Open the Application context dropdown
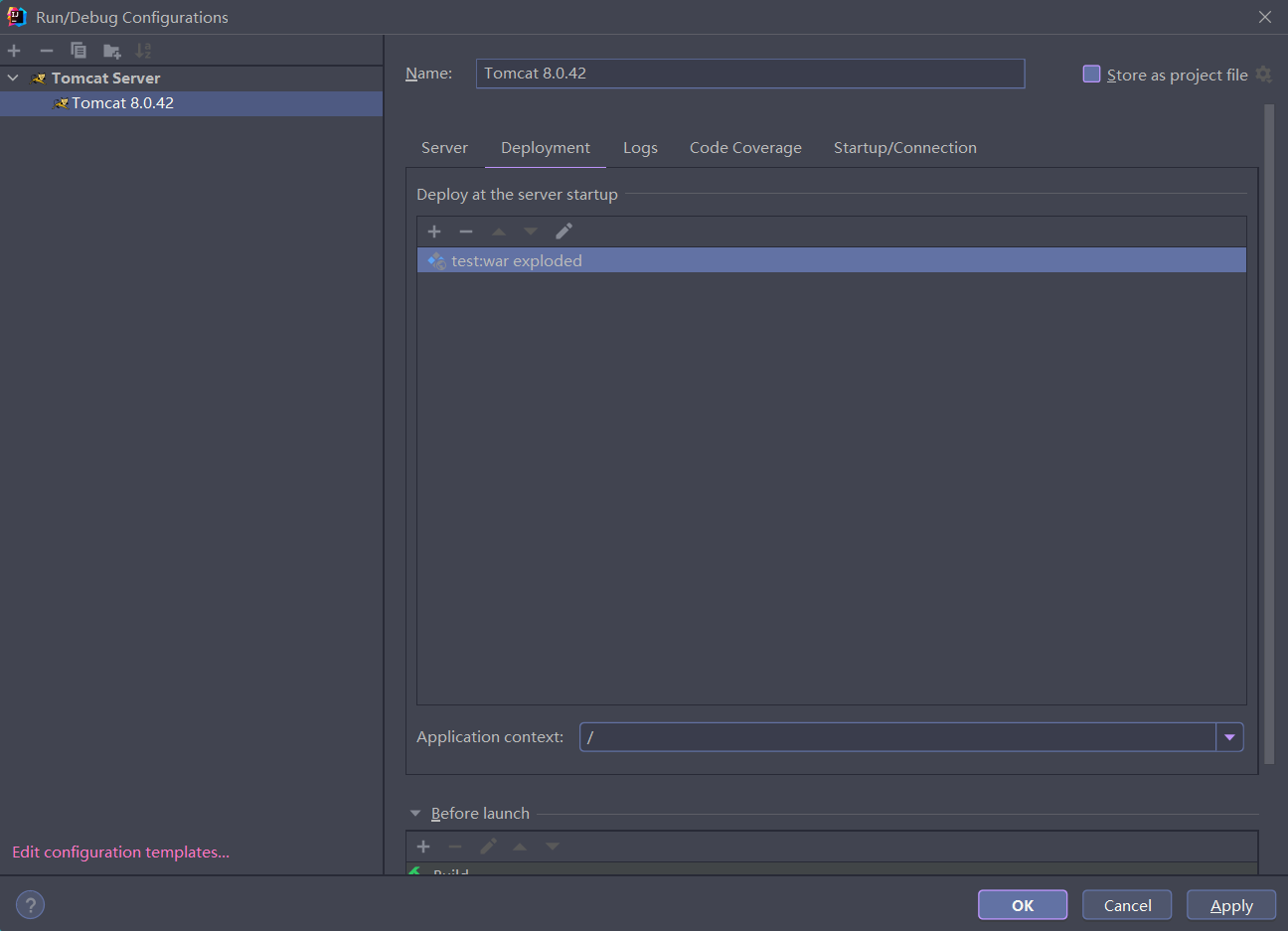Viewport: 1288px width, 931px height. (x=1229, y=737)
